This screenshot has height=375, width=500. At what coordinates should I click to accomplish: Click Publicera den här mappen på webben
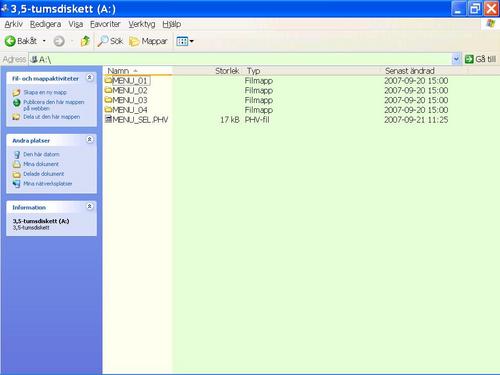point(54,105)
